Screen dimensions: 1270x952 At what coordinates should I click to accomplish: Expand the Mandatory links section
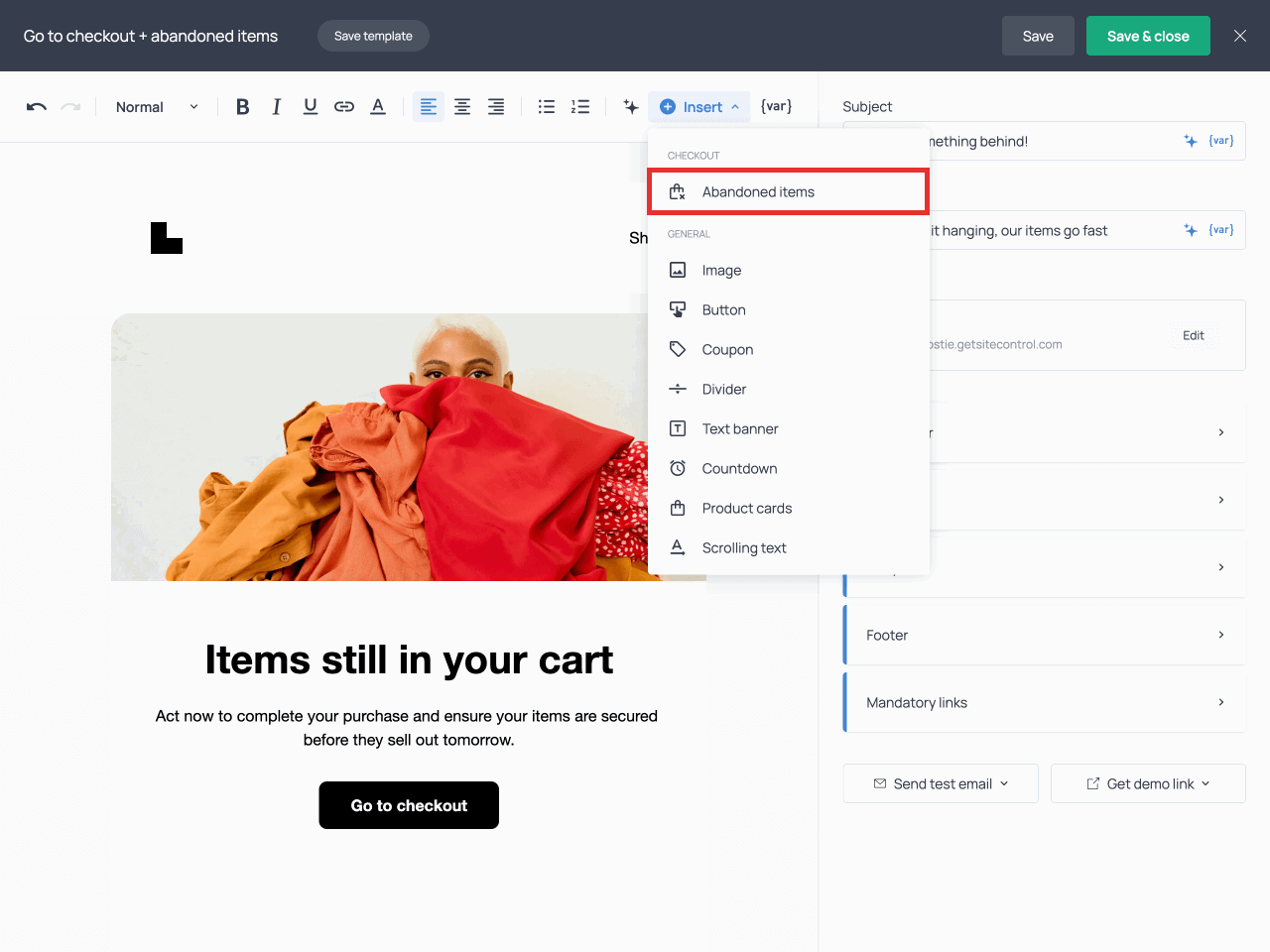pyautogui.click(x=1044, y=702)
